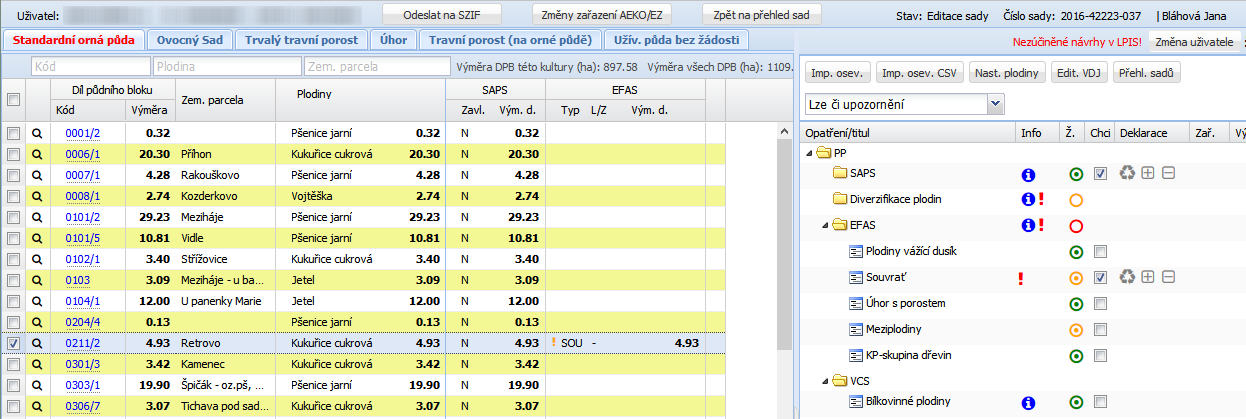
Task: Click plus icon in SAPS row
Action: pos(1148,173)
